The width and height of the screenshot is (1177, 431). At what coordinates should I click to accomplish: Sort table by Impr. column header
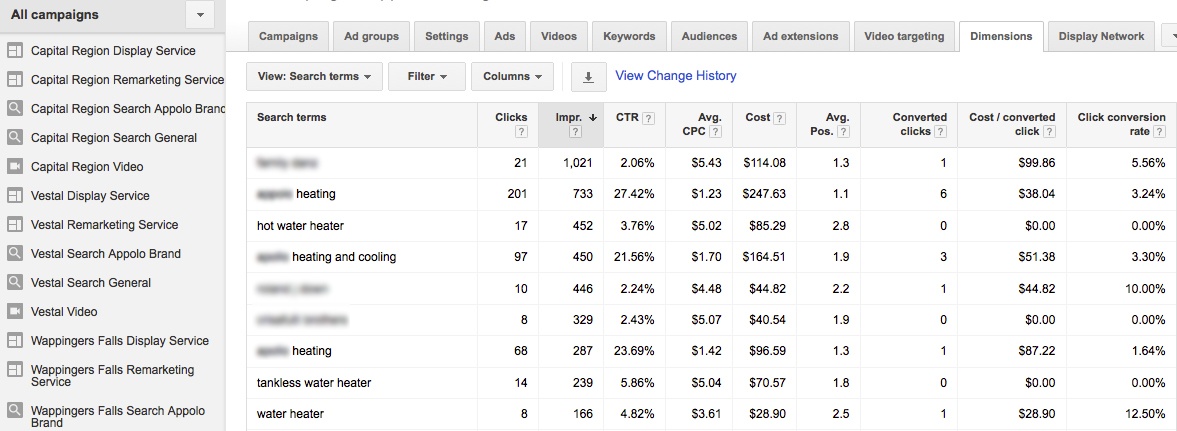pyautogui.click(x=570, y=117)
